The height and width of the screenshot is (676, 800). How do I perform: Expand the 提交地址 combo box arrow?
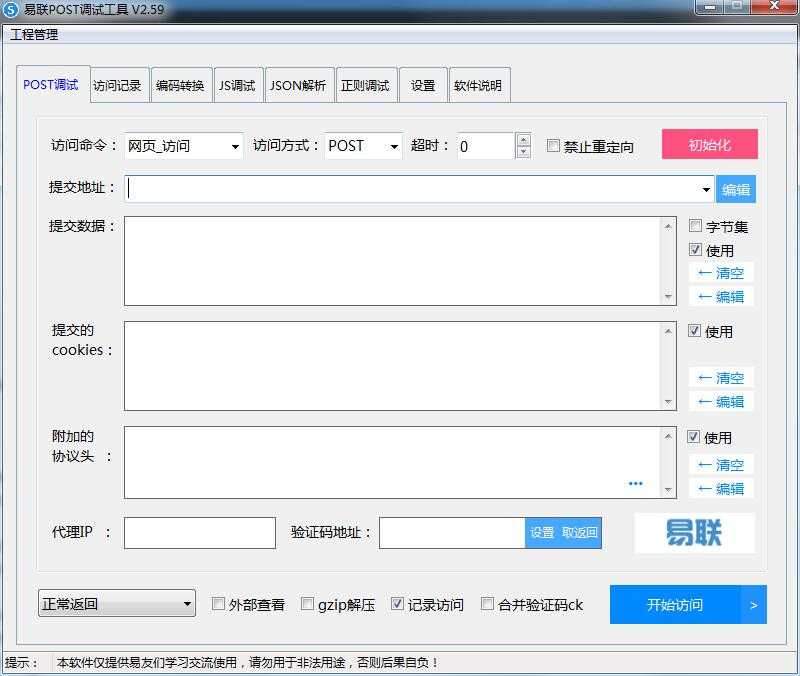(x=704, y=188)
